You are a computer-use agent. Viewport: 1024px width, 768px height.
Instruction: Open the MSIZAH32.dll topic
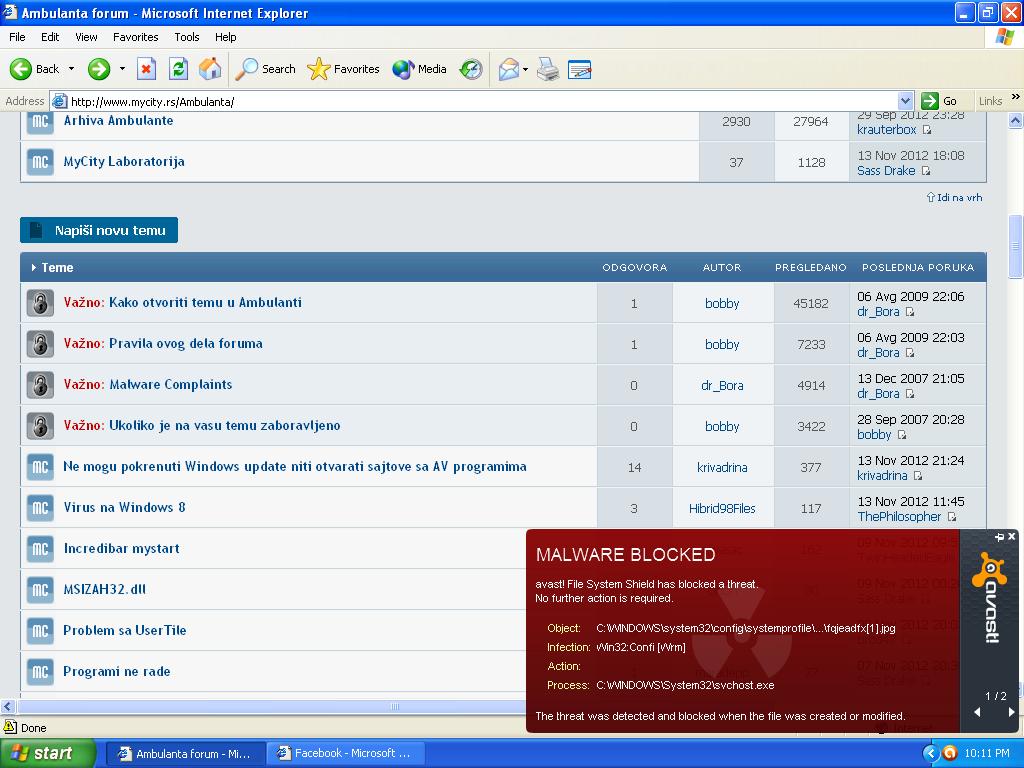(x=104, y=589)
